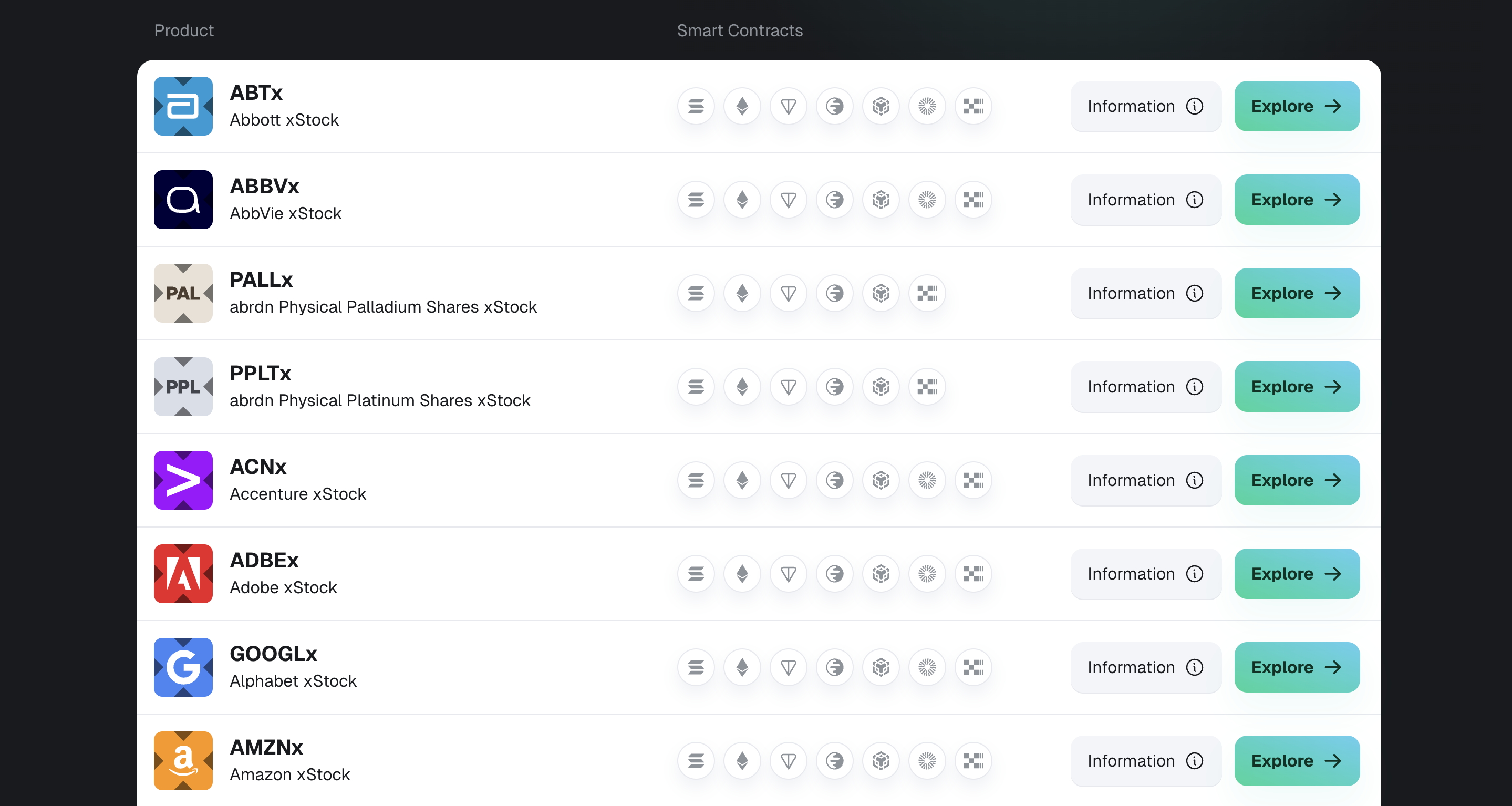Click the 'Product' column header

[184, 30]
